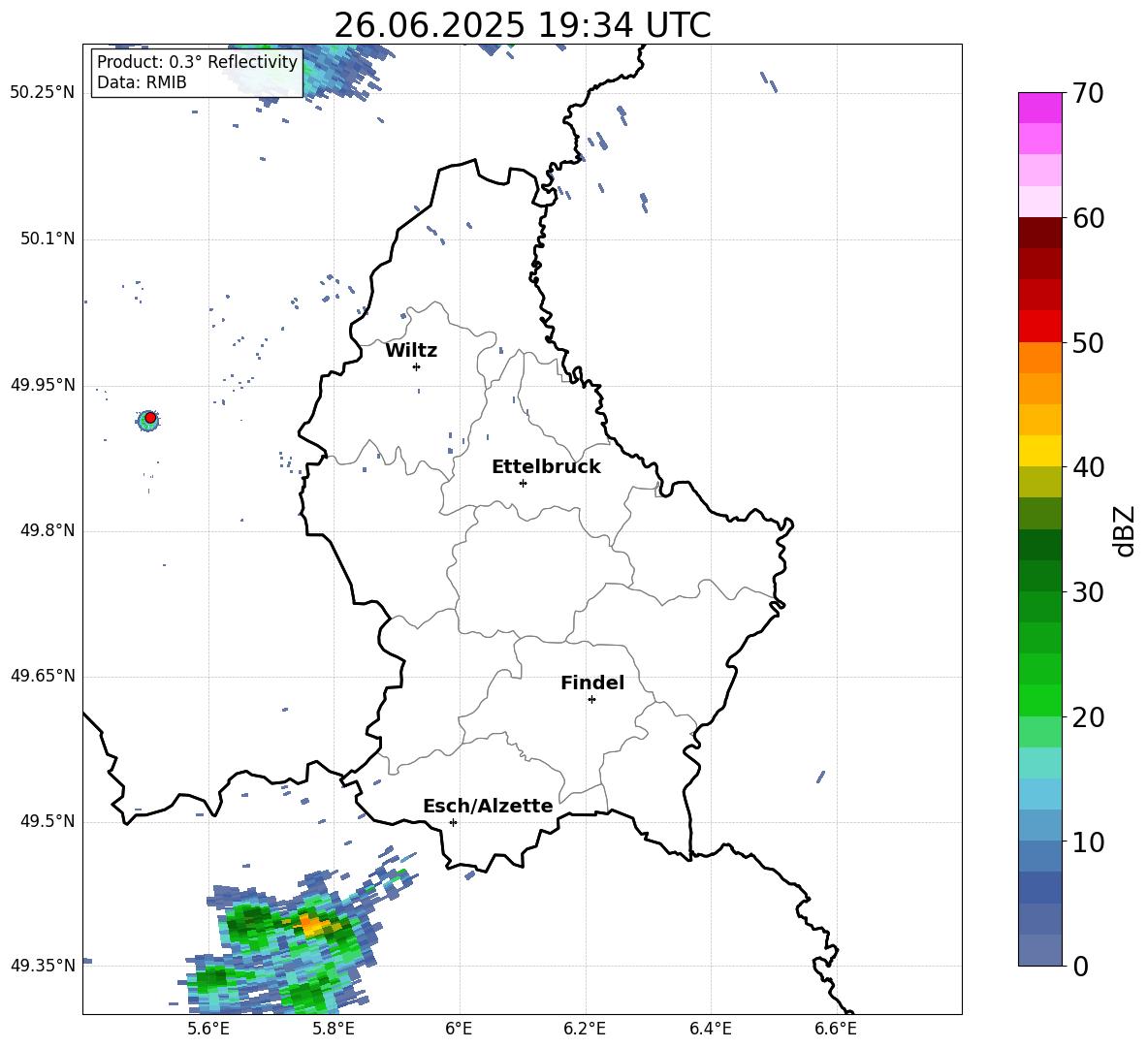This screenshot has height=1048, width=1148.
Task: Click the 49.95°N latitude label
Action: coord(43,385)
